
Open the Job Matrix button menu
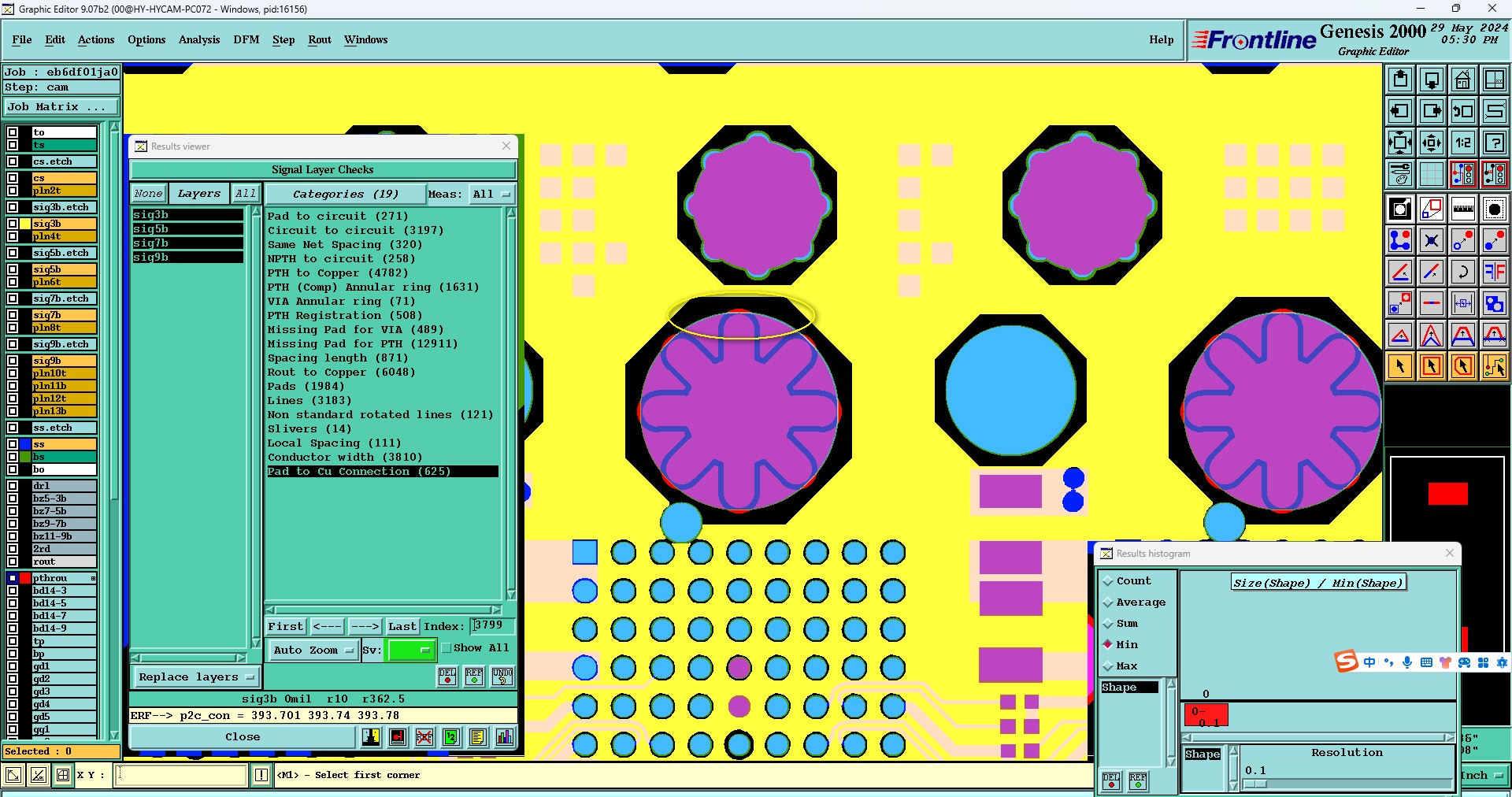61,107
